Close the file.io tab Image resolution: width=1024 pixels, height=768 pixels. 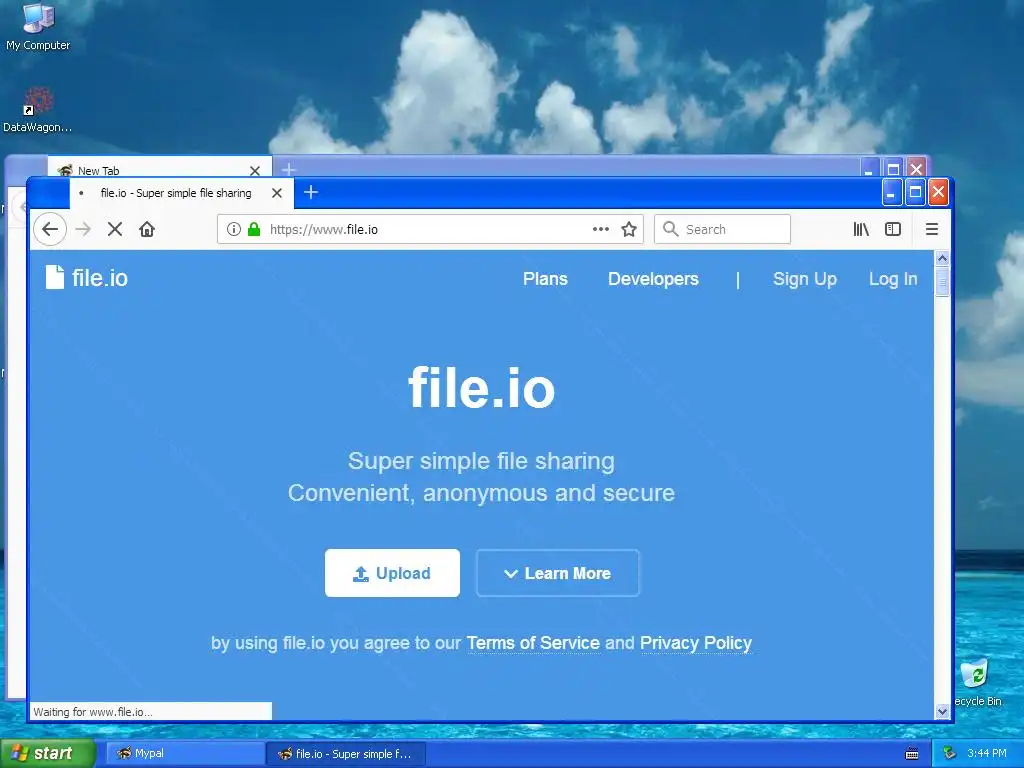pyautogui.click(x=277, y=193)
